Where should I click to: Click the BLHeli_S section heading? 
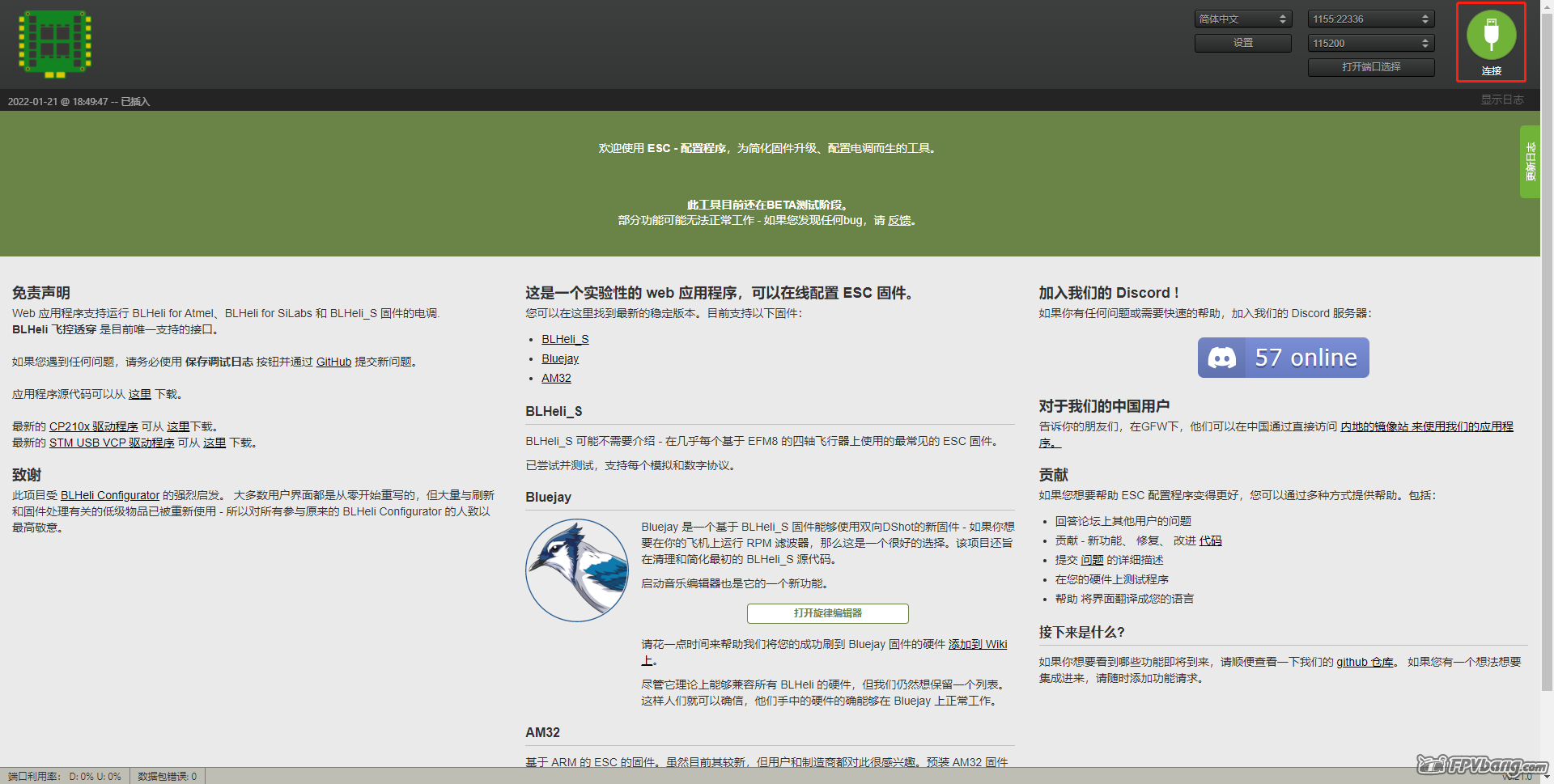click(554, 411)
